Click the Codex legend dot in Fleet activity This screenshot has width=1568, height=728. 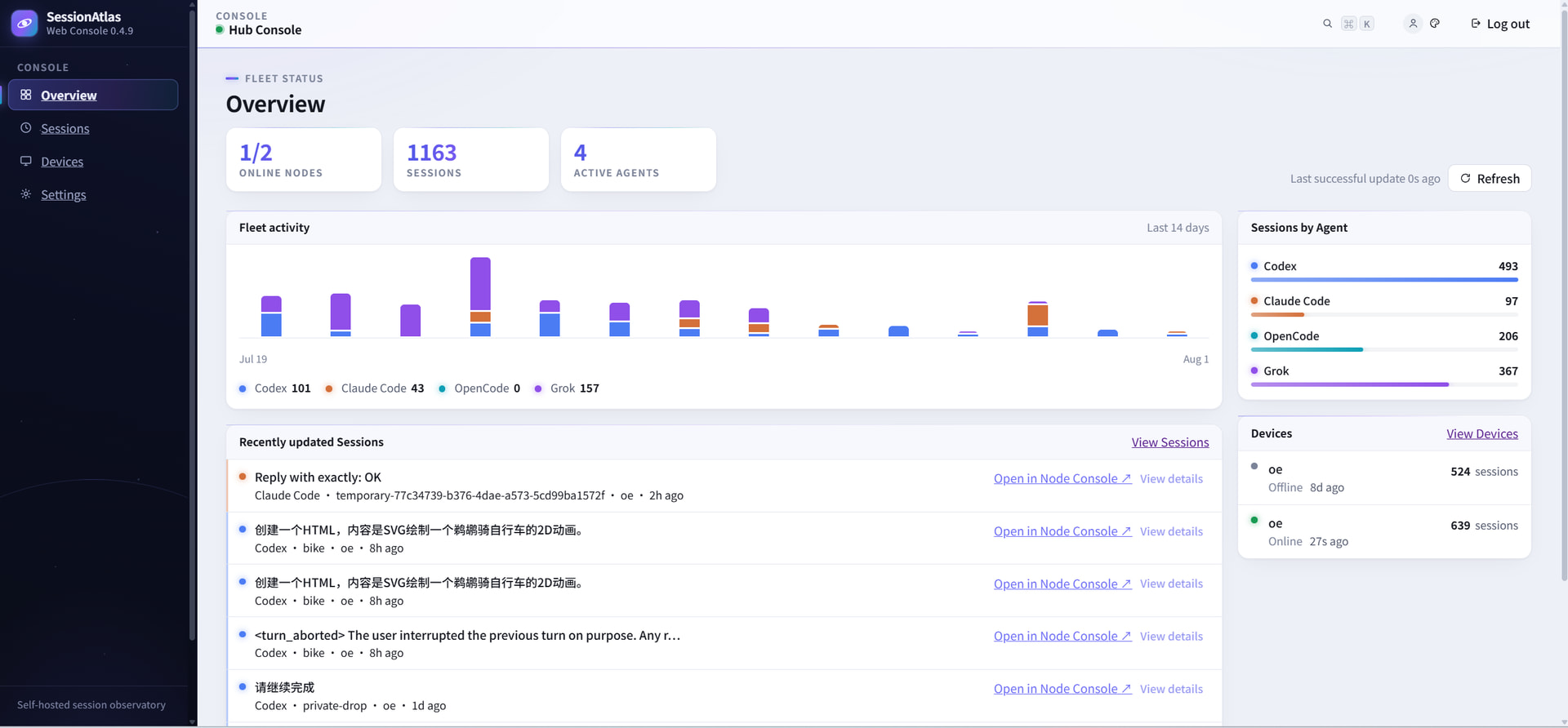pos(243,388)
